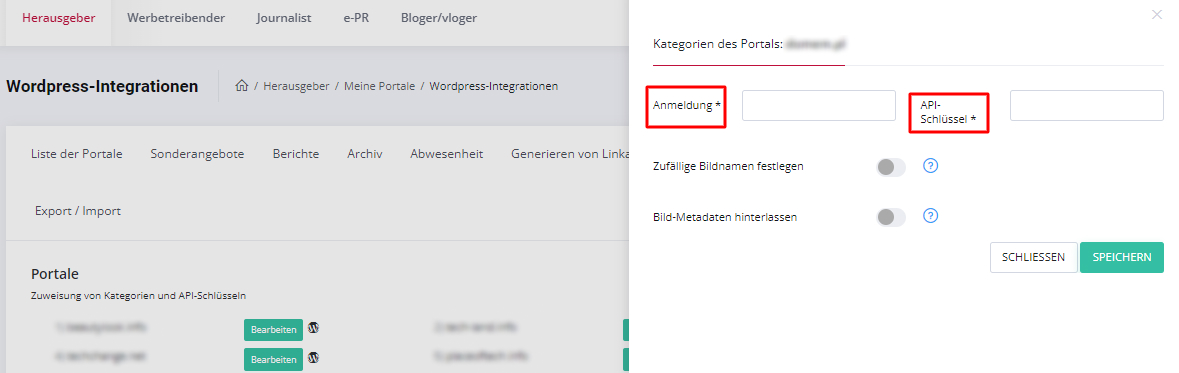Click the SCHLIESSEN button
Screen dimensions: 1179x373
1033,257
